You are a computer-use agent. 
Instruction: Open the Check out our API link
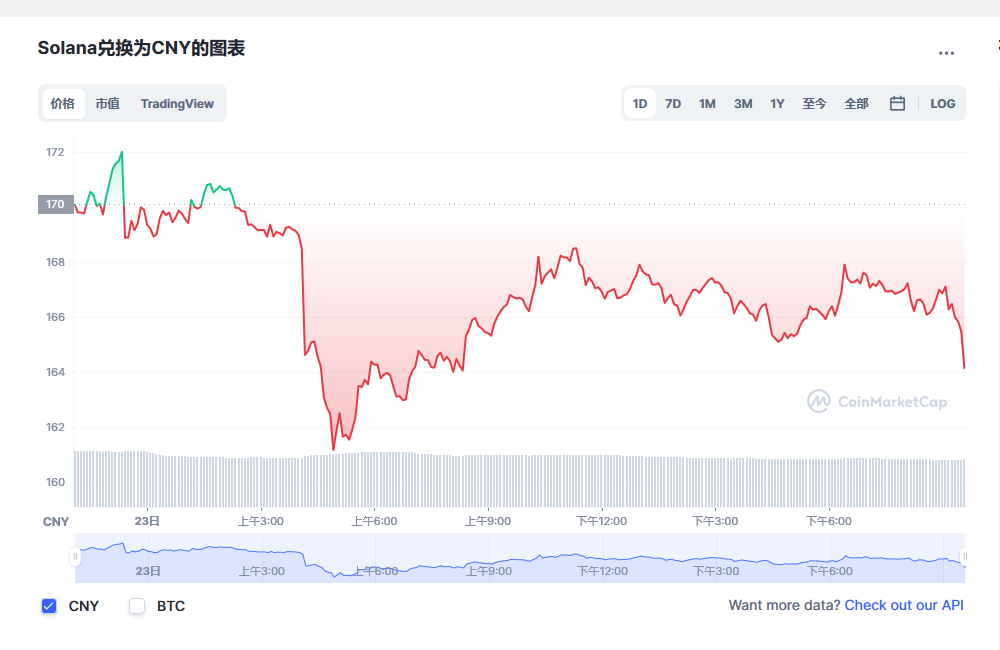(904, 605)
